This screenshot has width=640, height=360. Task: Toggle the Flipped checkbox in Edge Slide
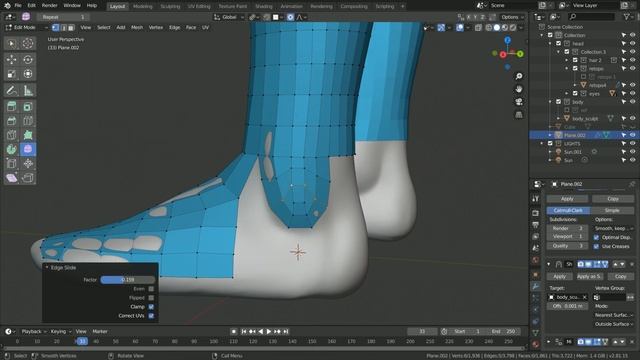pyautogui.click(x=151, y=298)
